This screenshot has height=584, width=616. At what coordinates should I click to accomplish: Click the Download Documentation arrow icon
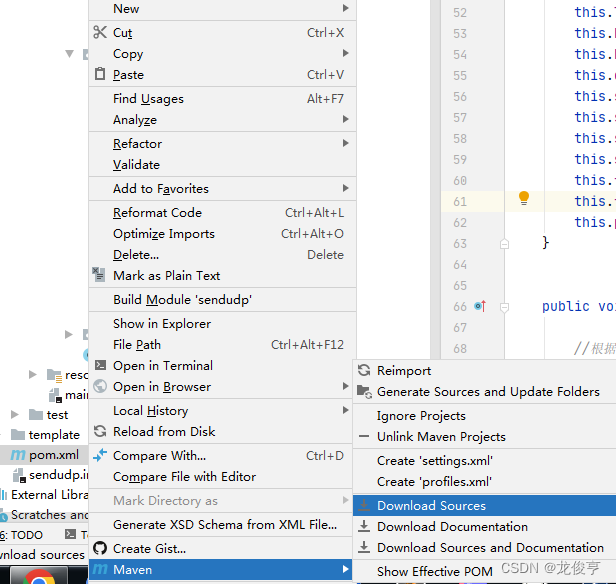pos(364,526)
